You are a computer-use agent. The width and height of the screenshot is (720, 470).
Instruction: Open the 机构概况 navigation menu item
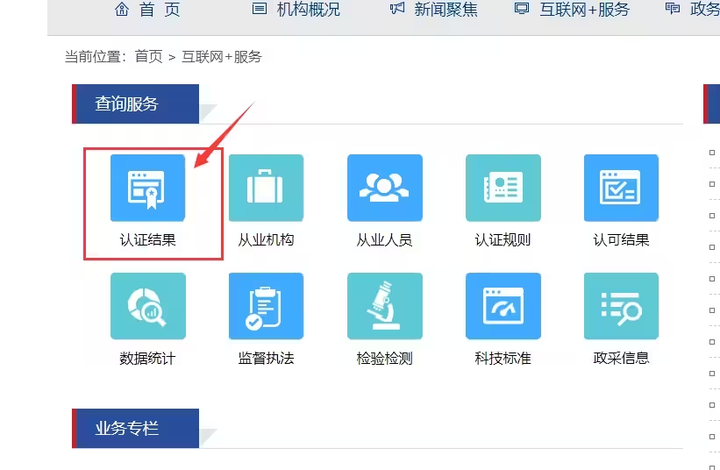click(x=297, y=10)
